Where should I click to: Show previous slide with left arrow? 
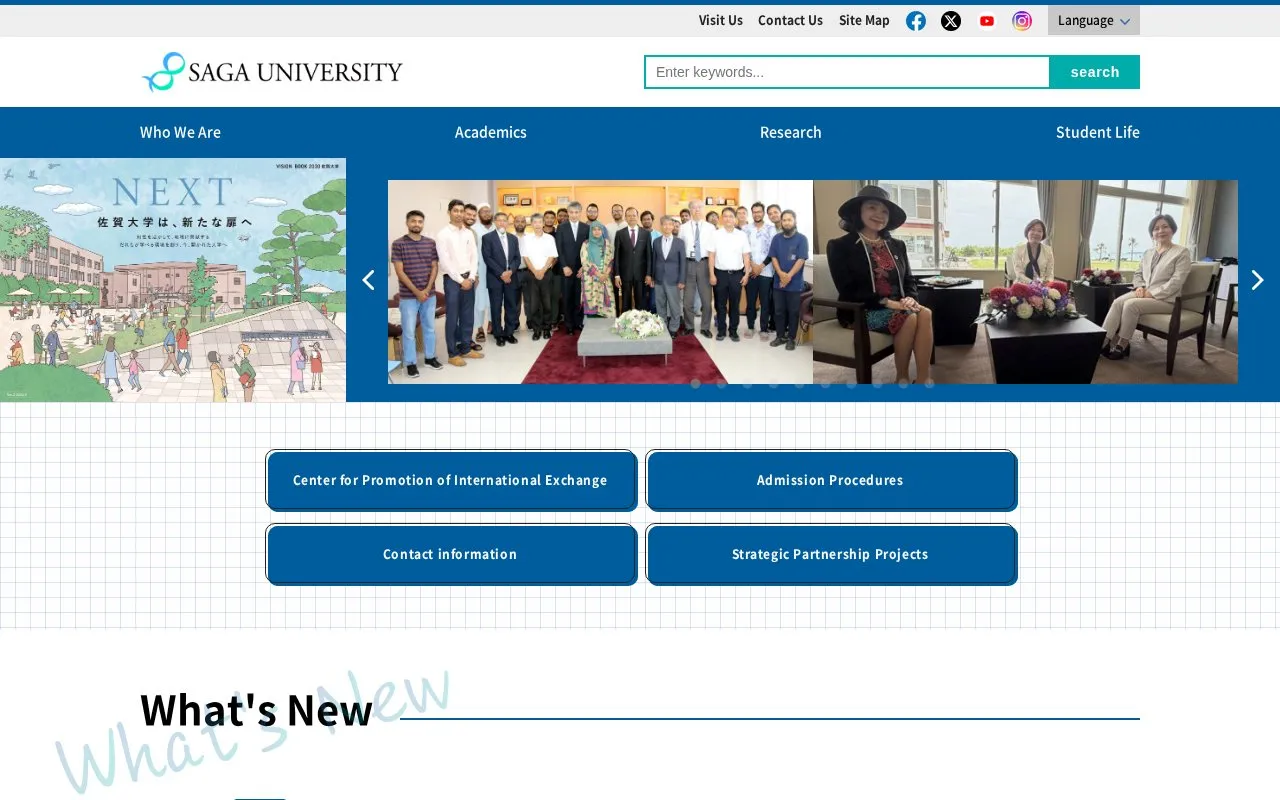(x=368, y=280)
